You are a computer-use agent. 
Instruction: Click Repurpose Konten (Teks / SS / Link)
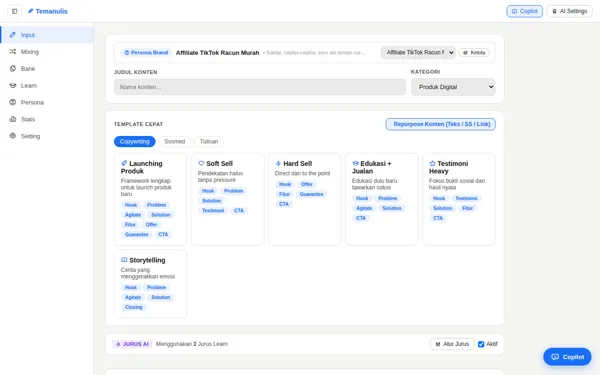point(441,124)
